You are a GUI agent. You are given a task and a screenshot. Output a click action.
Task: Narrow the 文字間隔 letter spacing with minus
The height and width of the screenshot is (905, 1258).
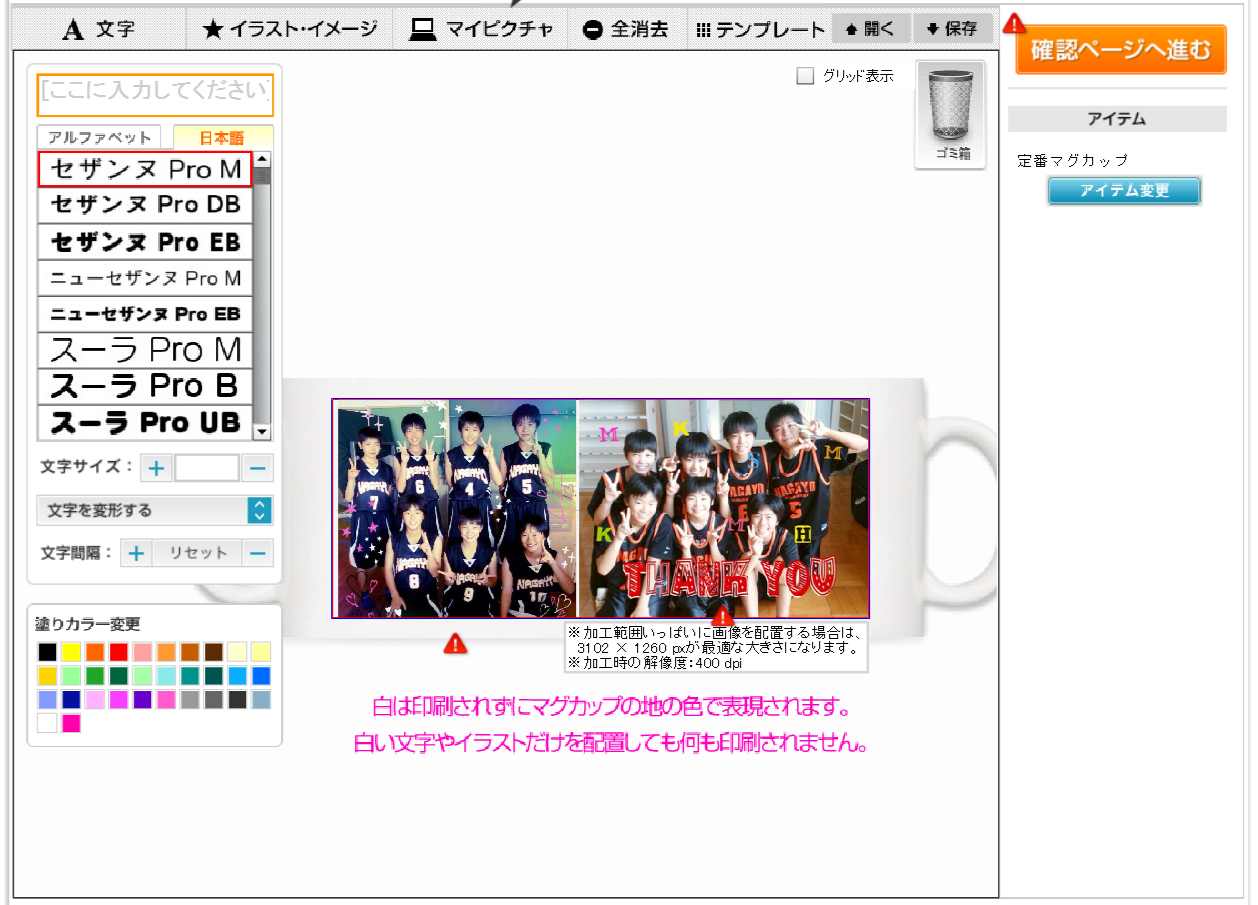coord(257,553)
